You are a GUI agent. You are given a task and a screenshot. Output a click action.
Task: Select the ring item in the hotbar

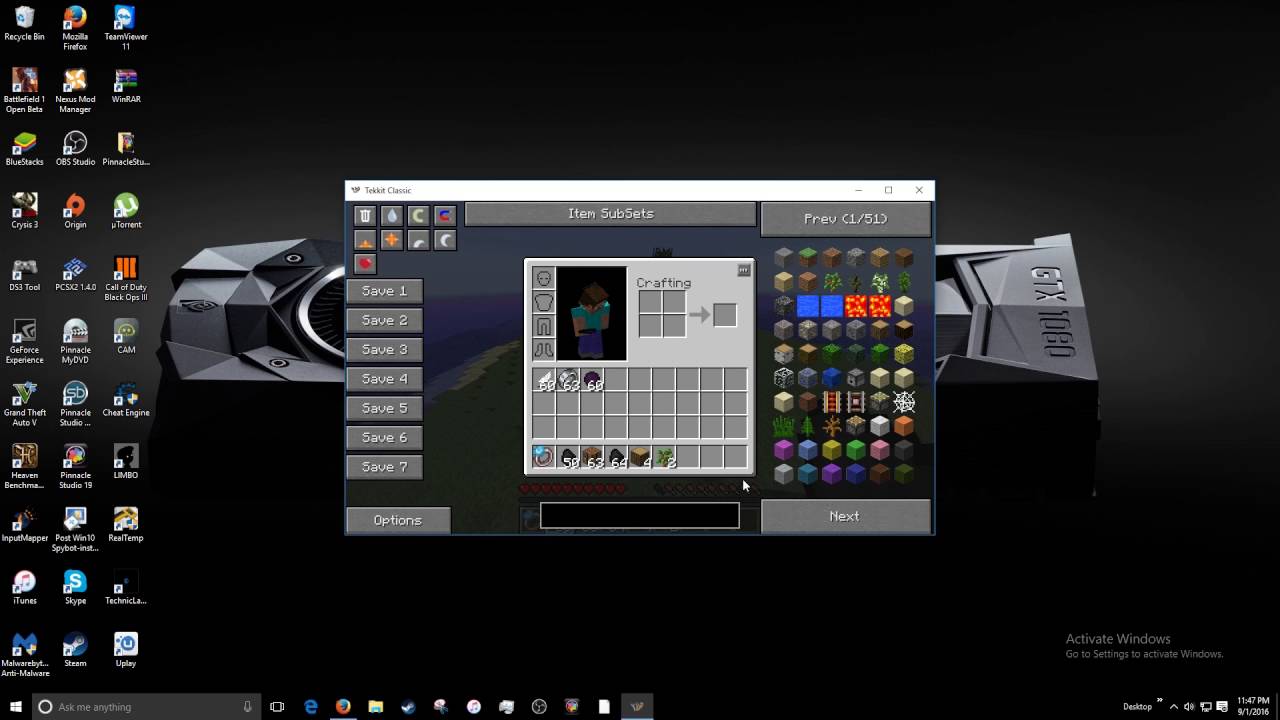pyautogui.click(x=544, y=457)
